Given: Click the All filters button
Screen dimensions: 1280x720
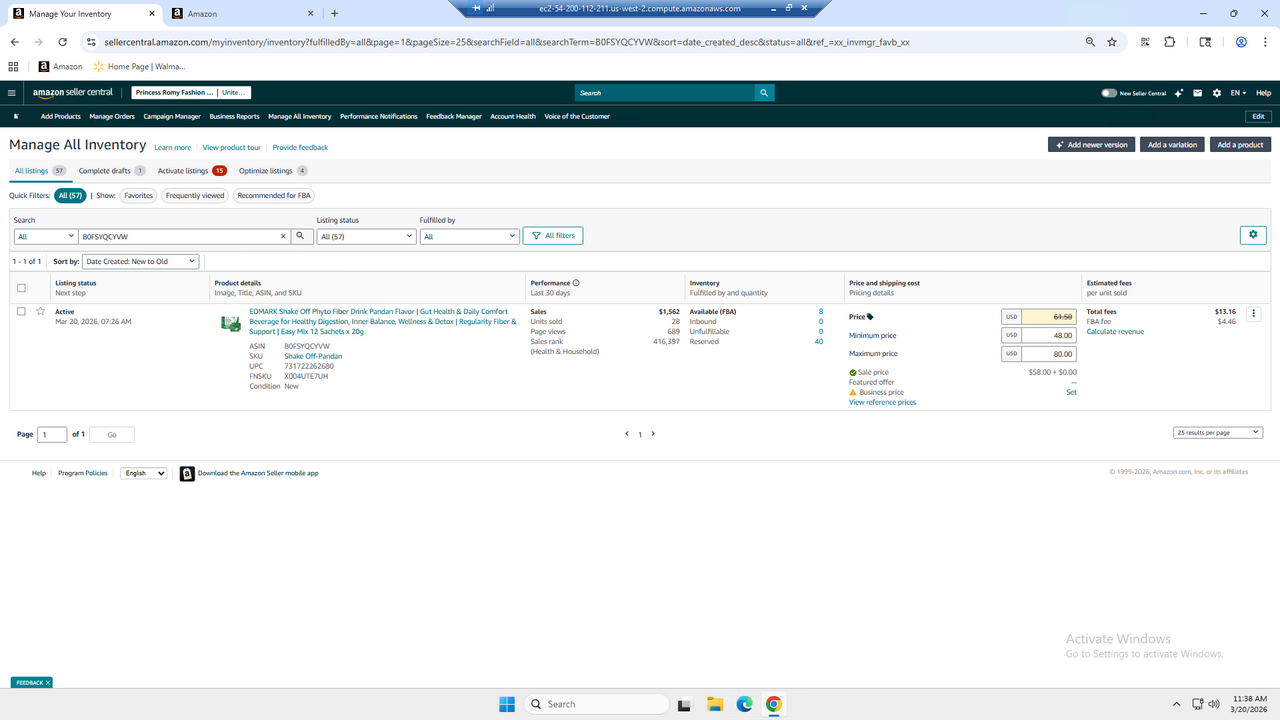Looking at the screenshot, I should pyautogui.click(x=553, y=236).
